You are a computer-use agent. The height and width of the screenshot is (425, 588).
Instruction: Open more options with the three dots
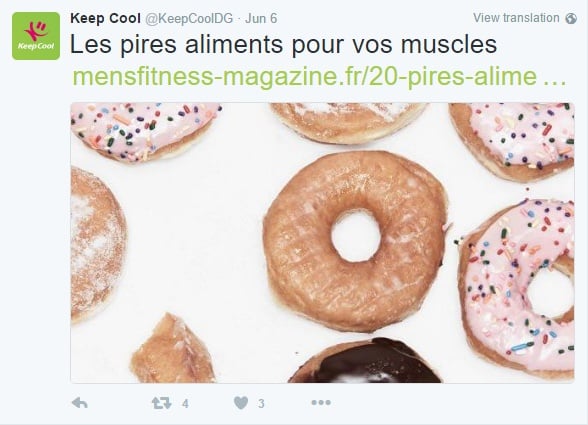point(321,402)
